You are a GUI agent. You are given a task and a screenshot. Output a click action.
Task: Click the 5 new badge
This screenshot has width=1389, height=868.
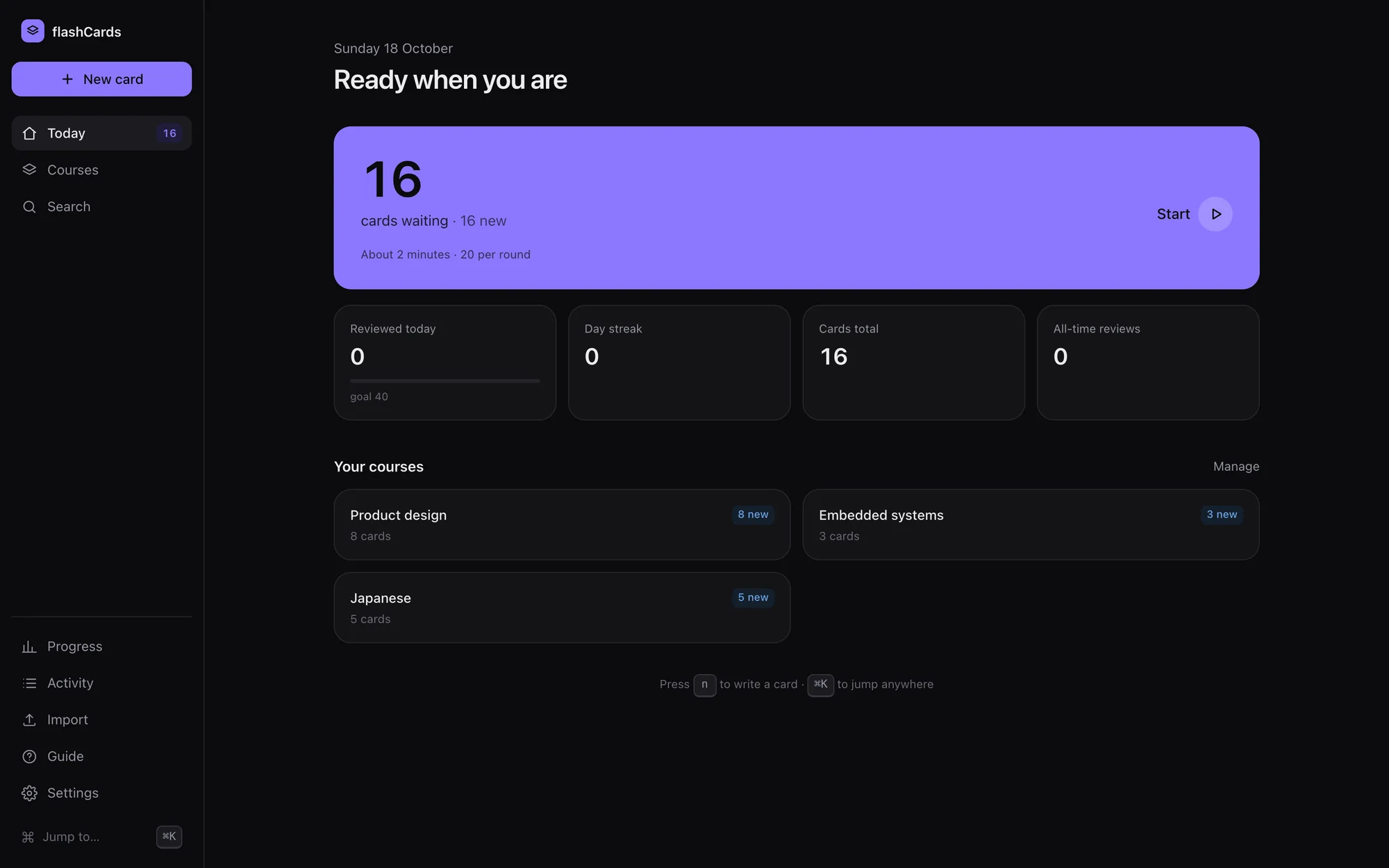pyautogui.click(x=753, y=597)
